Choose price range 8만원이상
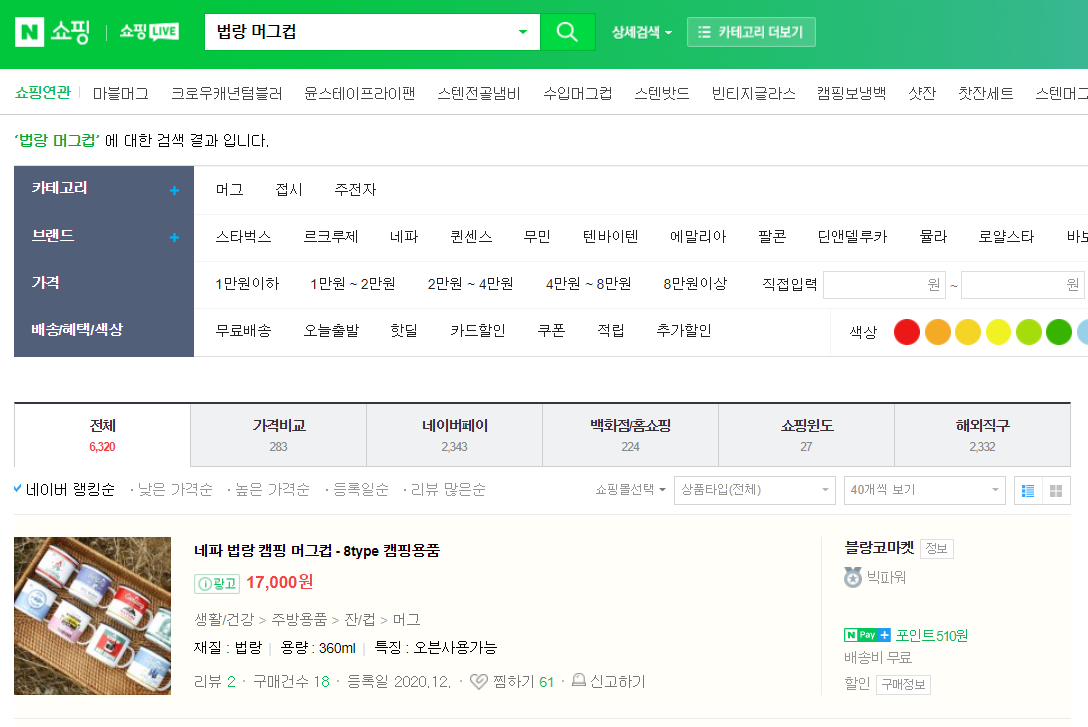The image size is (1088, 727). 695,284
